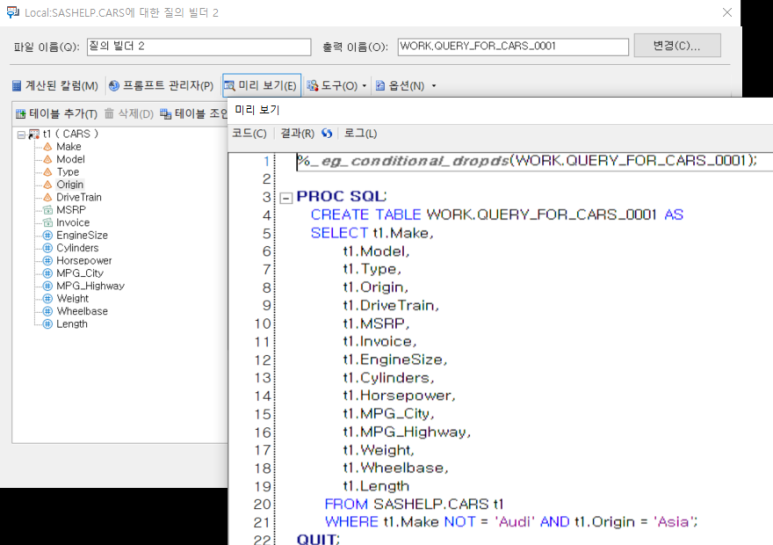Click the Change (변경) output button
773x545 pixels.
coord(677,46)
